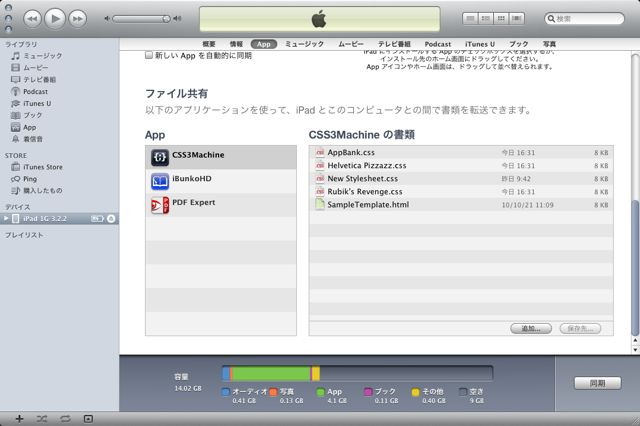Click the vertical scrollbar thumb

pos(635,267)
